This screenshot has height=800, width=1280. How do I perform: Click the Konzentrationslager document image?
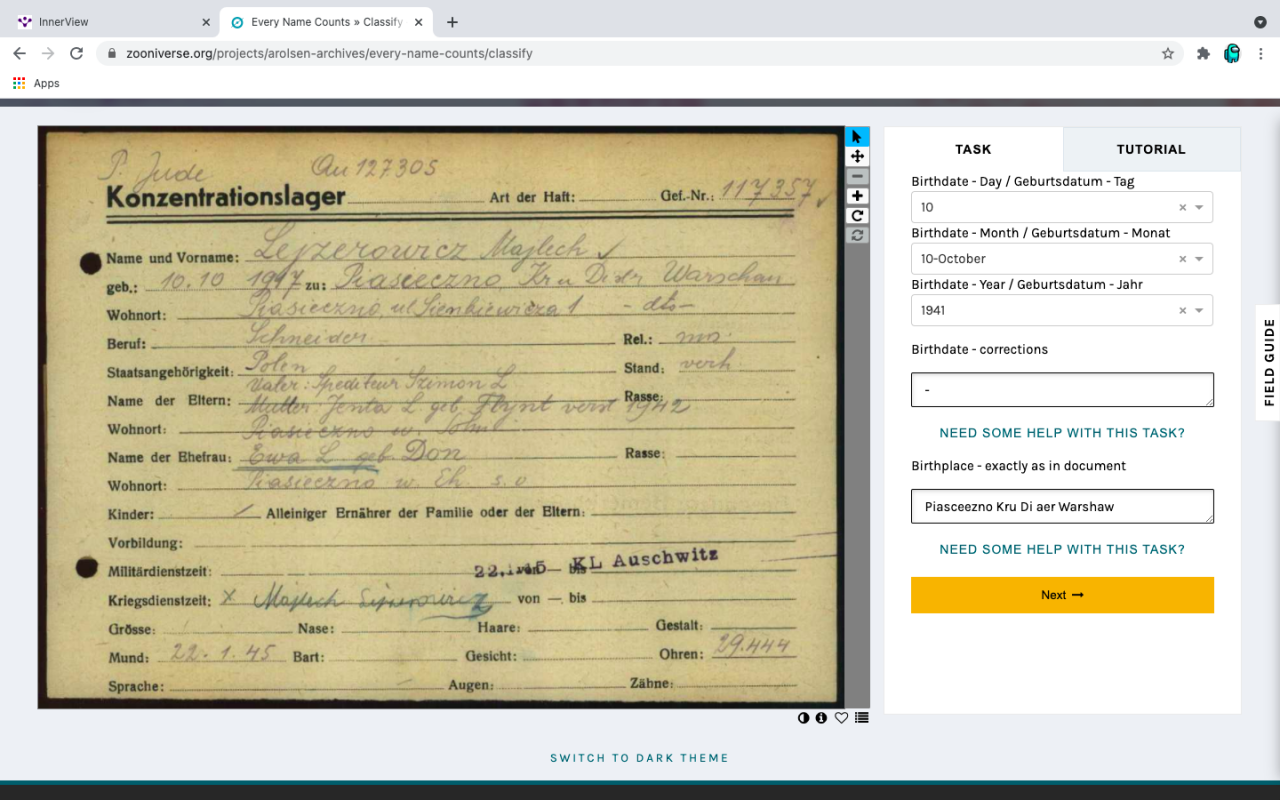[x=441, y=417]
